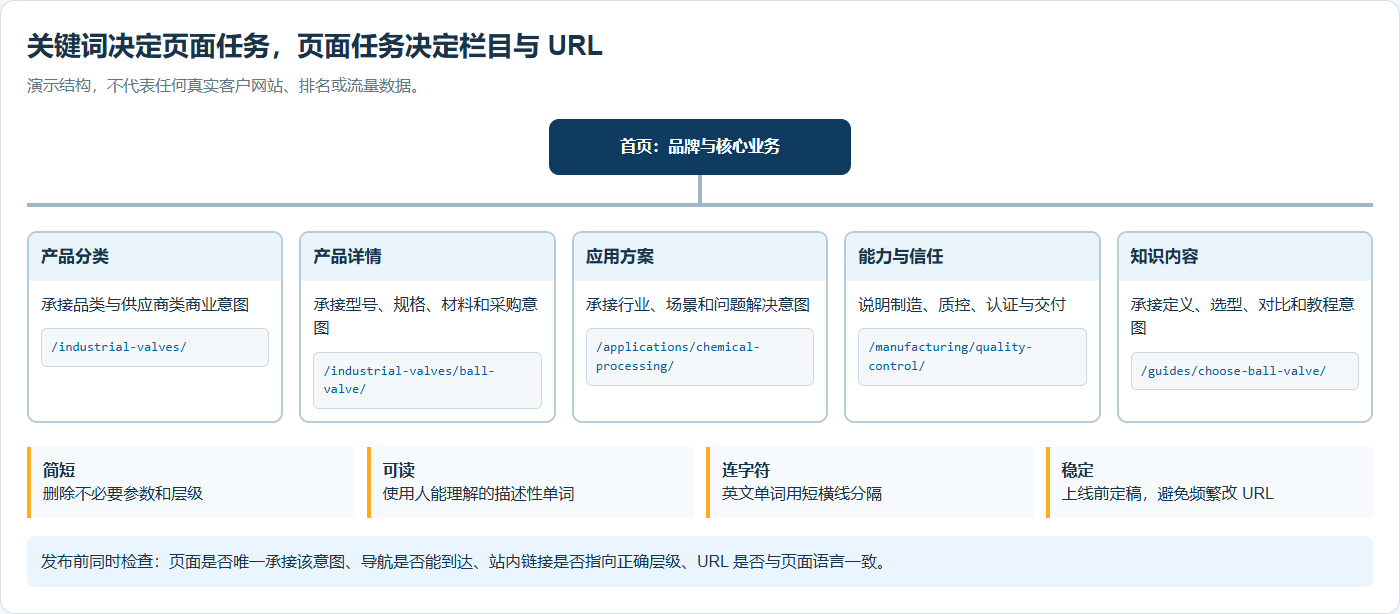This screenshot has width=1400, height=614.
Task: Click the 首页：品牌与核心业务 root node
Action: (700, 147)
